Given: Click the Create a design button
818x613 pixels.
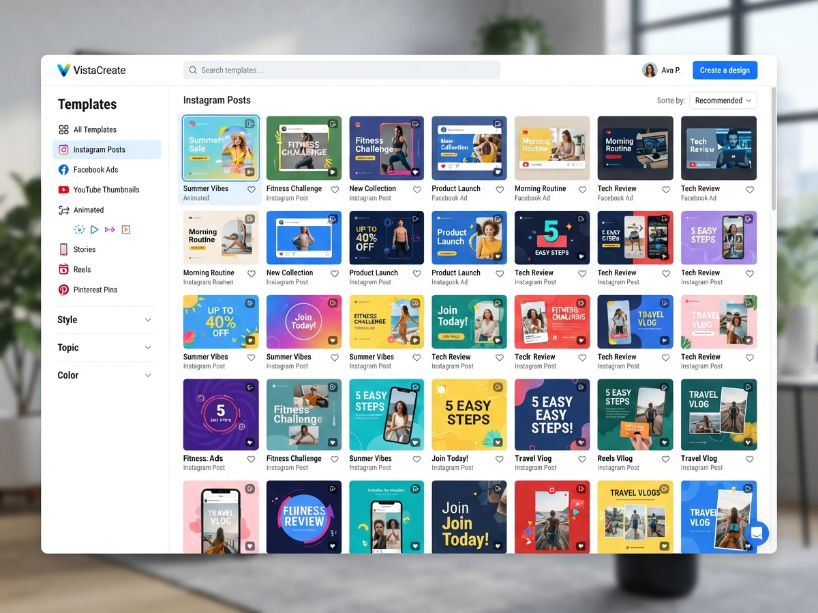Looking at the screenshot, I should tap(725, 70).
